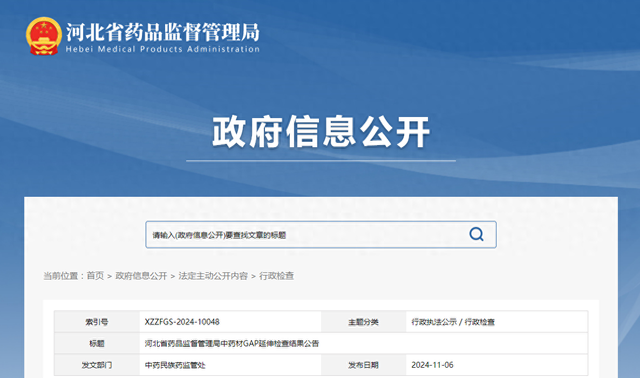640x378 pixels.
Task: Click the national emblem logo
Action: tap(44, 36)
